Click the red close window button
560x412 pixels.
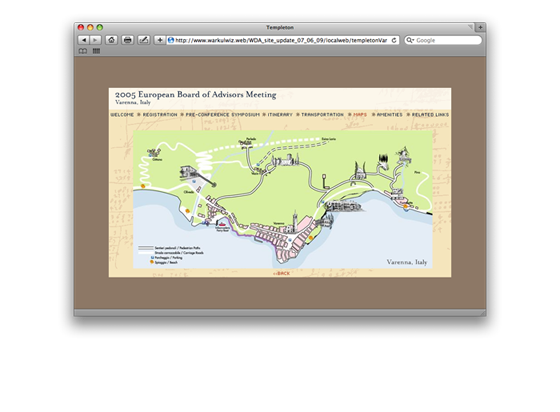(x=81, y=27)
